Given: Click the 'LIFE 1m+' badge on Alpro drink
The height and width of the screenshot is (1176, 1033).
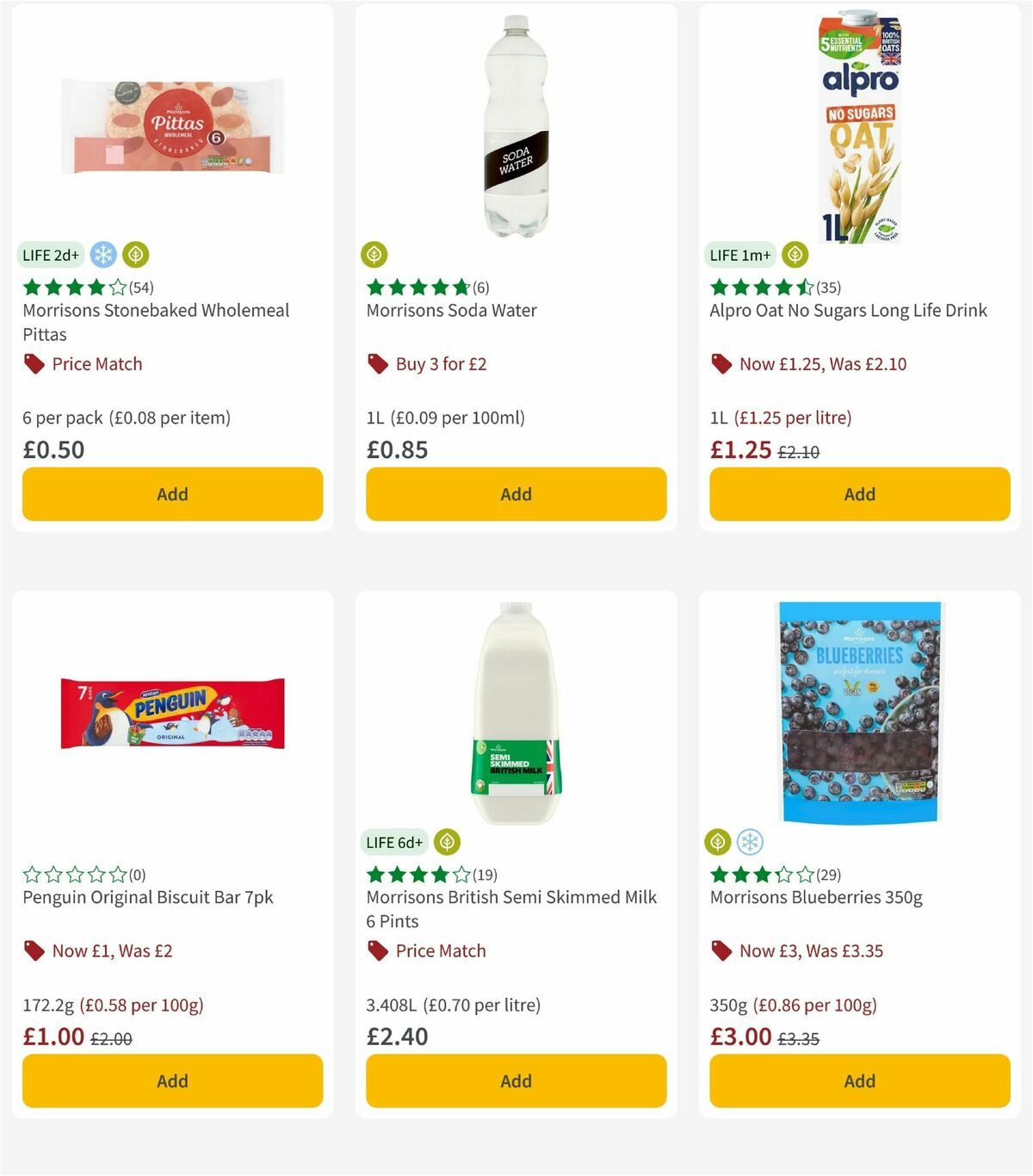Looking at the screenshot, I should click(x=739, y=254).
